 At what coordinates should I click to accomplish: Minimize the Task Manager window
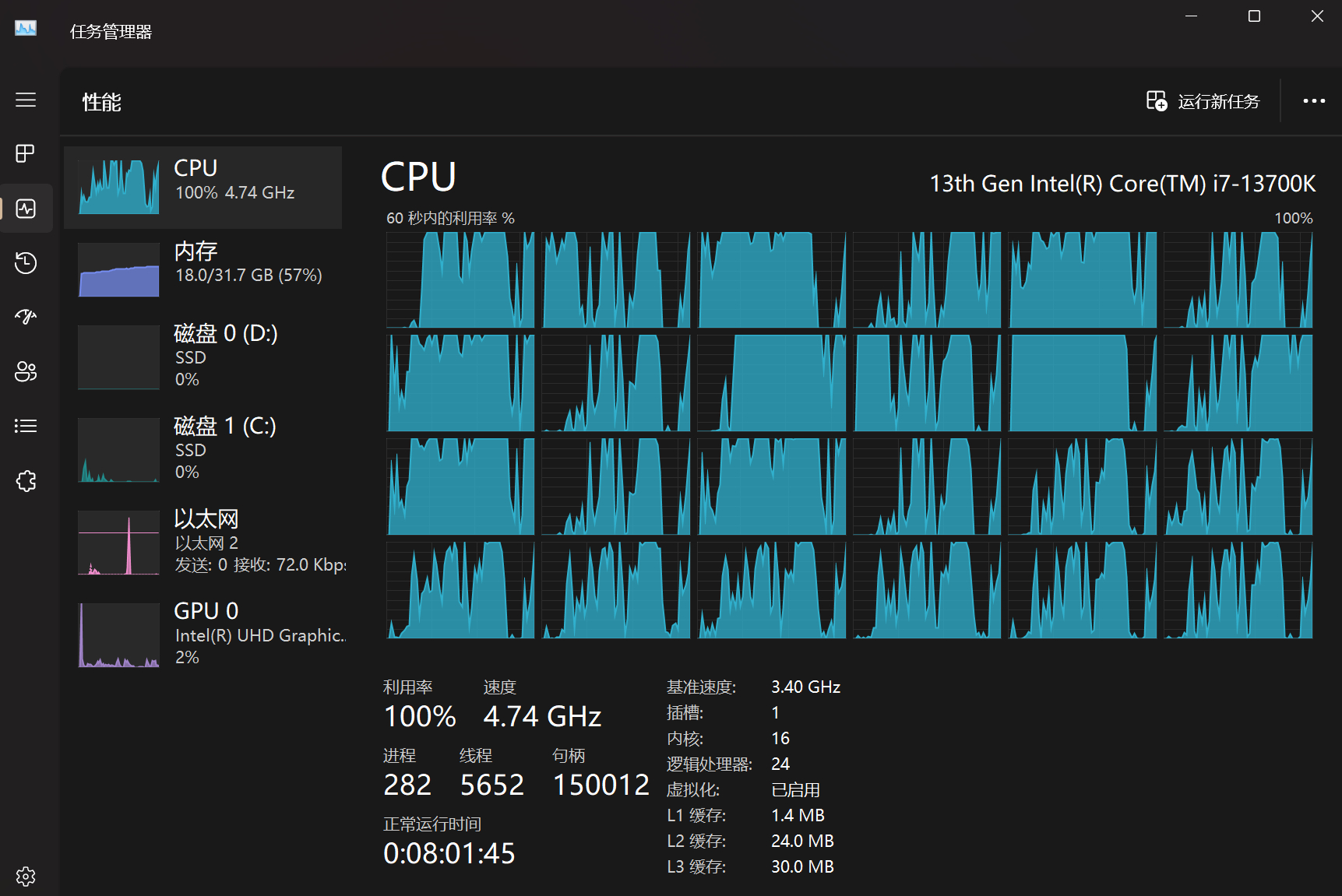click(1191, 16)
